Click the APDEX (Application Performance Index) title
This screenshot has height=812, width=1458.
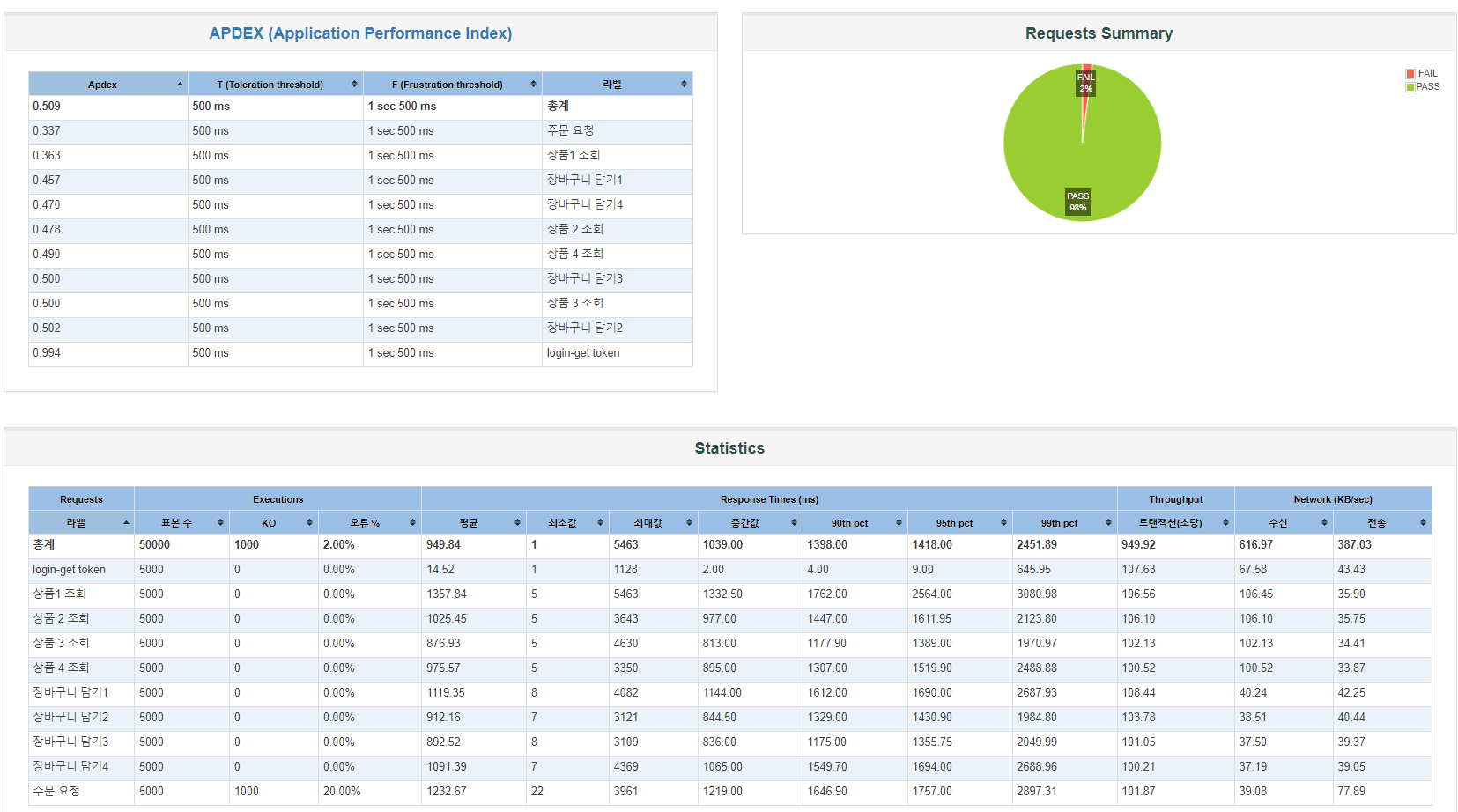click(x=360, y=33)
